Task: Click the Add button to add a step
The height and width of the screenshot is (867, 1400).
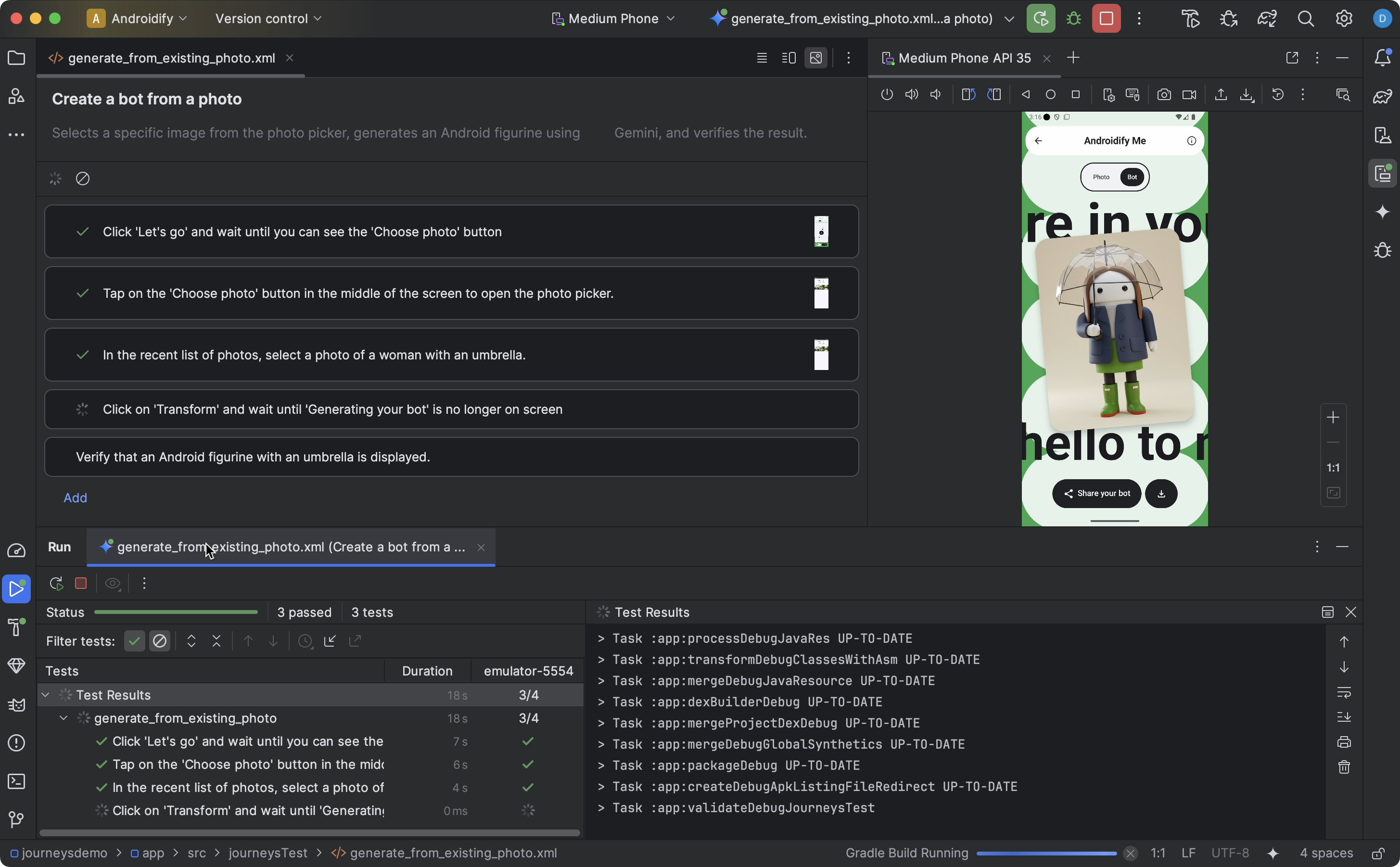Action: click(76, 497)
